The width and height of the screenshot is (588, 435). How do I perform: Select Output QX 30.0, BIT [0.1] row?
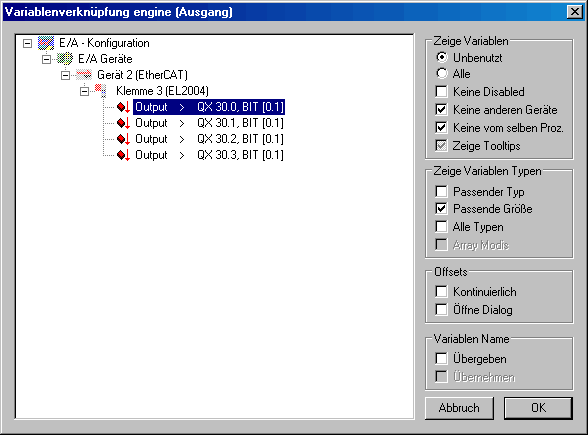point(209,107)
